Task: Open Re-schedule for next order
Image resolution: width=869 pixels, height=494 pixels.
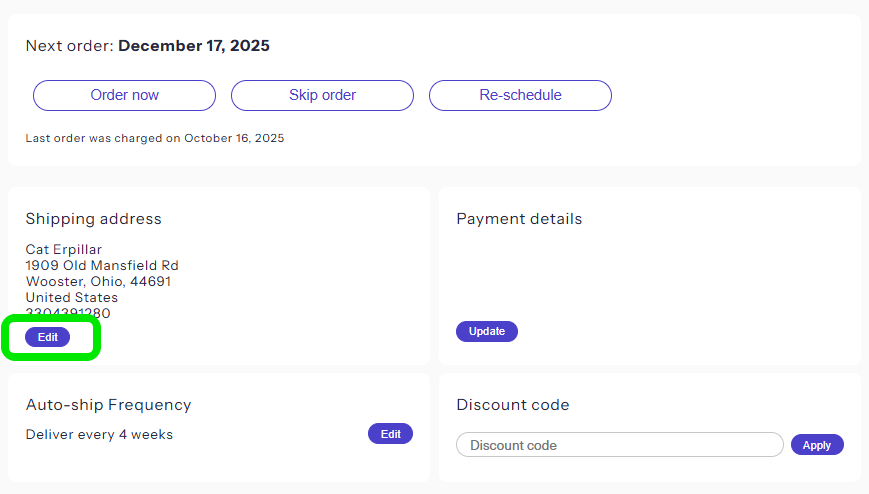Action: pyautogui.click(x=520, y=95)
